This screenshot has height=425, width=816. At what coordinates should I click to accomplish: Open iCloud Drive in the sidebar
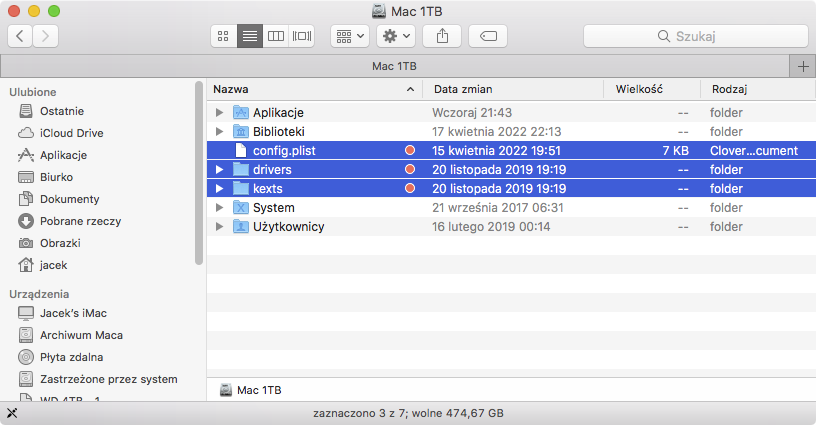71,133
